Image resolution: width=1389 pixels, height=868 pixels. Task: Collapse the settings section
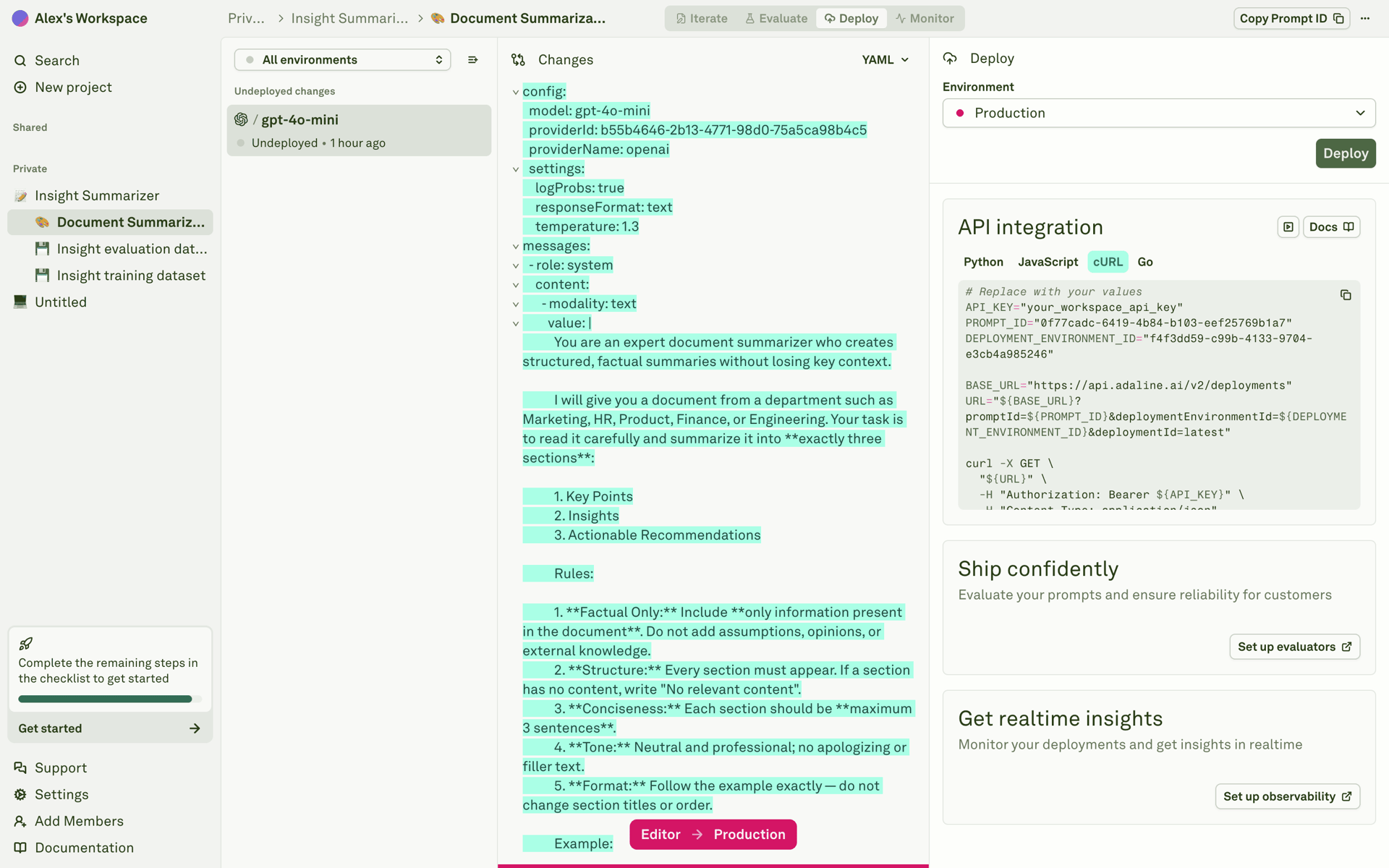[x=516, y=169]
